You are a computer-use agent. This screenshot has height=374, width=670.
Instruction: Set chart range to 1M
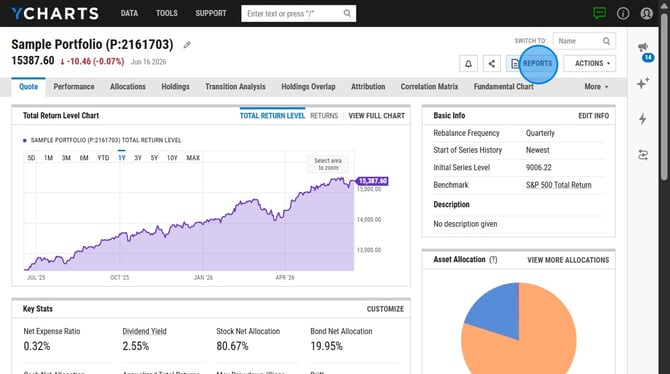tap(48, 158)
